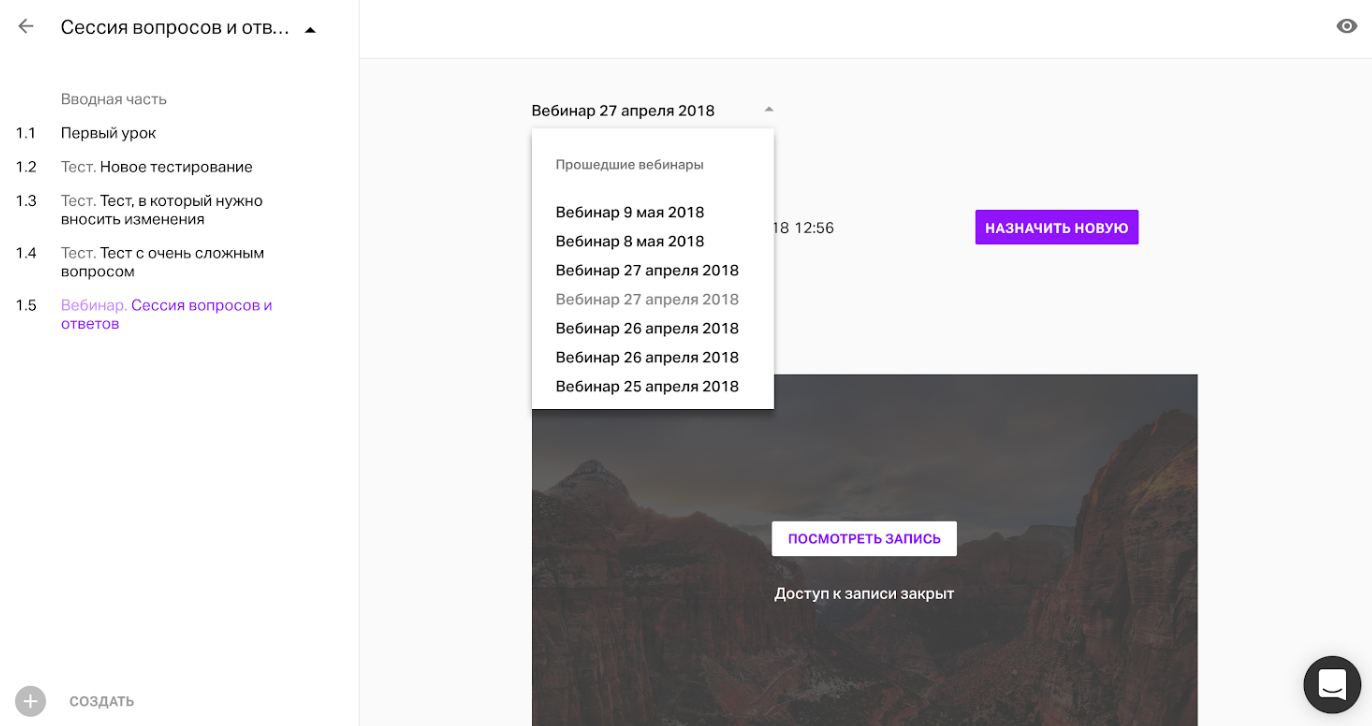Viewport: 1372px width, 726px height.
Task: Click the Сессия вопросов и отв... title
Action: pos(175,28)
